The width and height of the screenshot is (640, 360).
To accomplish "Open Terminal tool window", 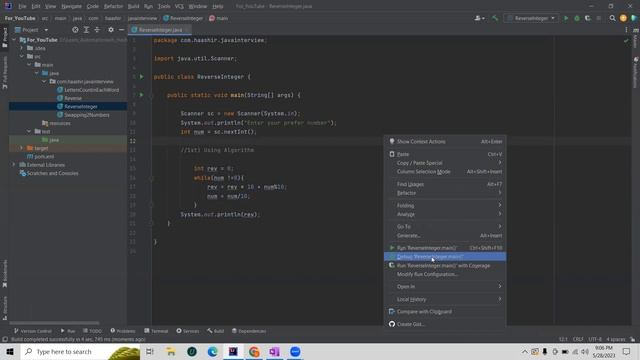I will 156,331.
